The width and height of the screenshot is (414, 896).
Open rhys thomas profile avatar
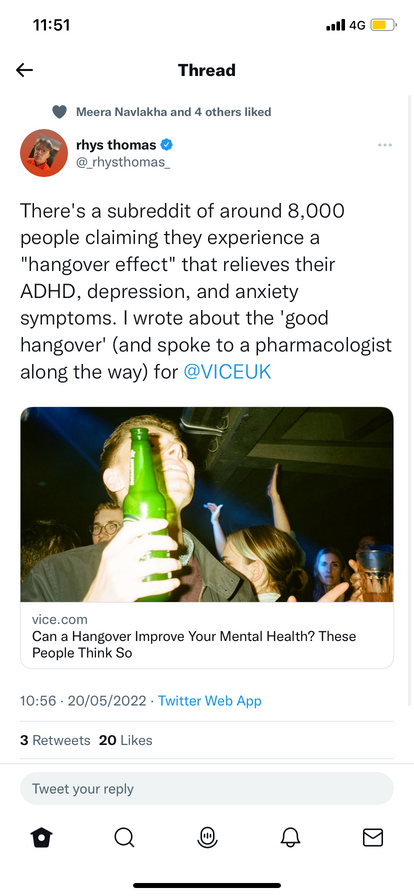click(44, 153)
